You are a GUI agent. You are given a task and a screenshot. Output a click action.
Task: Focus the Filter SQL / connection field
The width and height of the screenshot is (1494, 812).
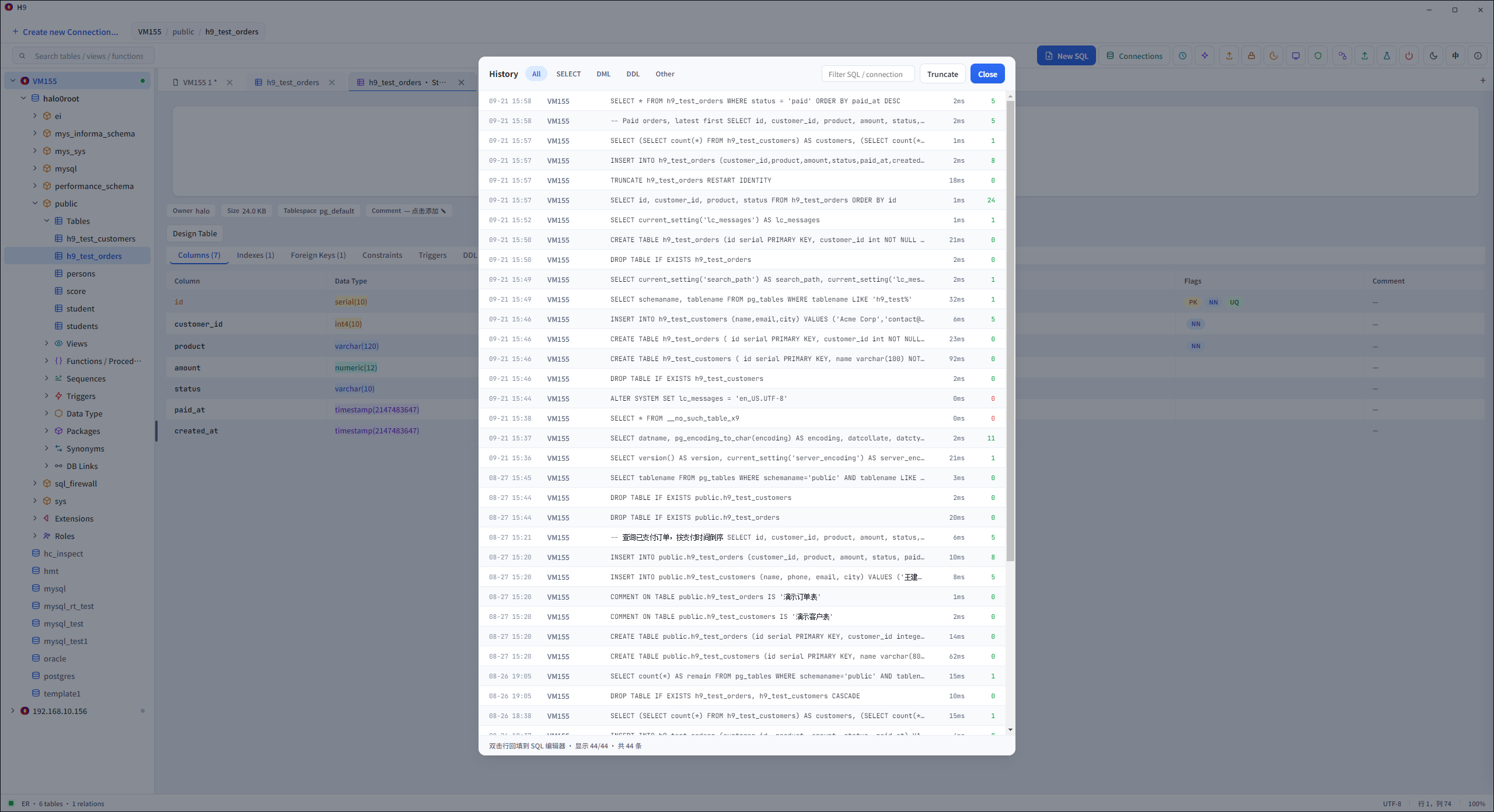pyautogui.click(x=868, y=74)
